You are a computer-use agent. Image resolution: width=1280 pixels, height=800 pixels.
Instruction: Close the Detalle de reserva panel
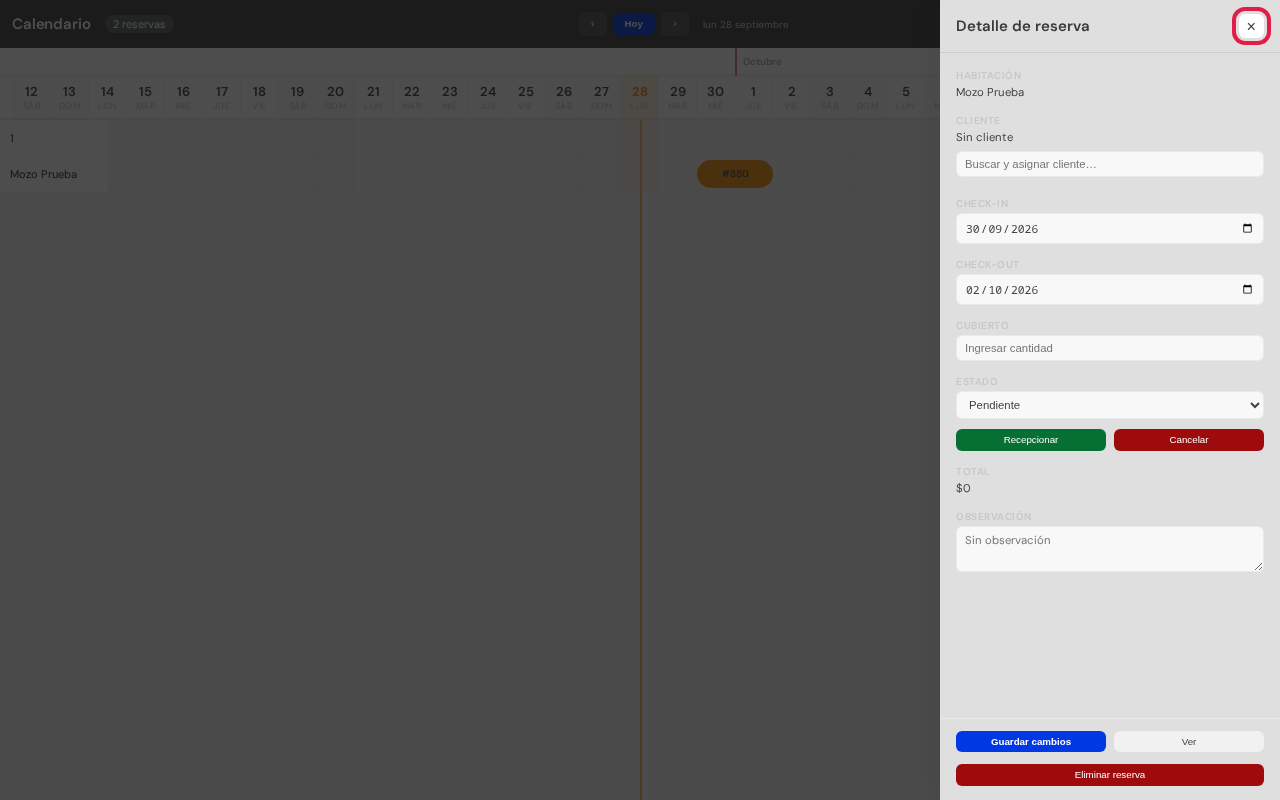coord(1251,26)
